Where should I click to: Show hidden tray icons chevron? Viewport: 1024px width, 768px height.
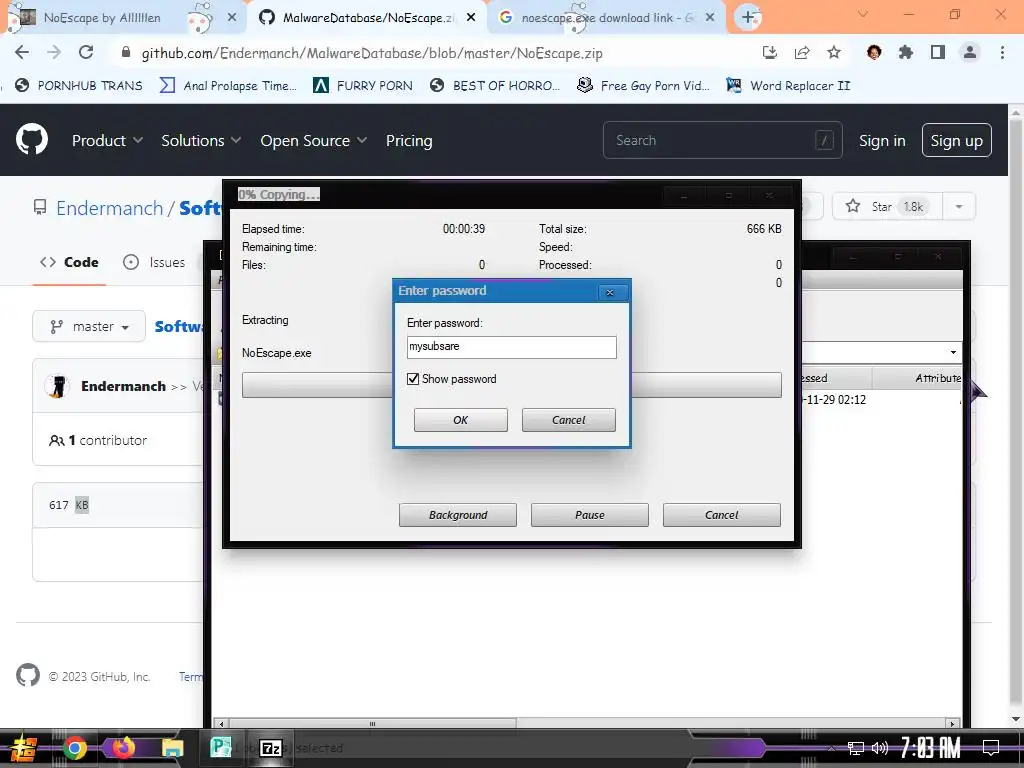click(831, 748)
